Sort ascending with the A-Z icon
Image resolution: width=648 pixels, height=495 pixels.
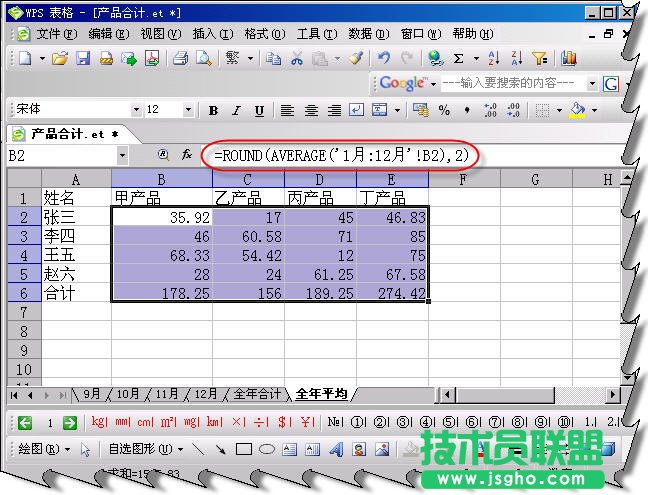(x=494, y=58)
